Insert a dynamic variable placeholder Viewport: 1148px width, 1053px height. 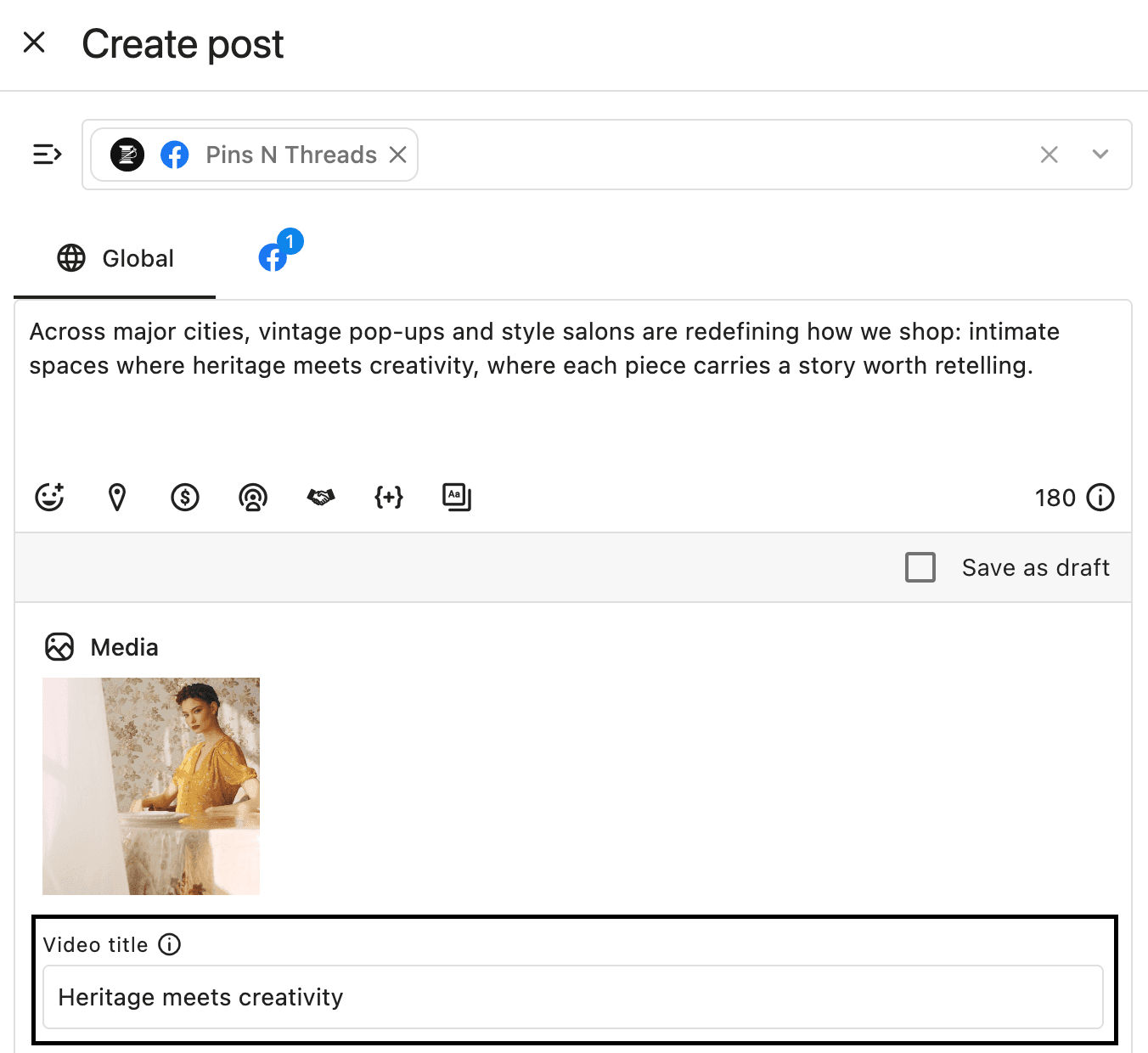coord(389,497)
